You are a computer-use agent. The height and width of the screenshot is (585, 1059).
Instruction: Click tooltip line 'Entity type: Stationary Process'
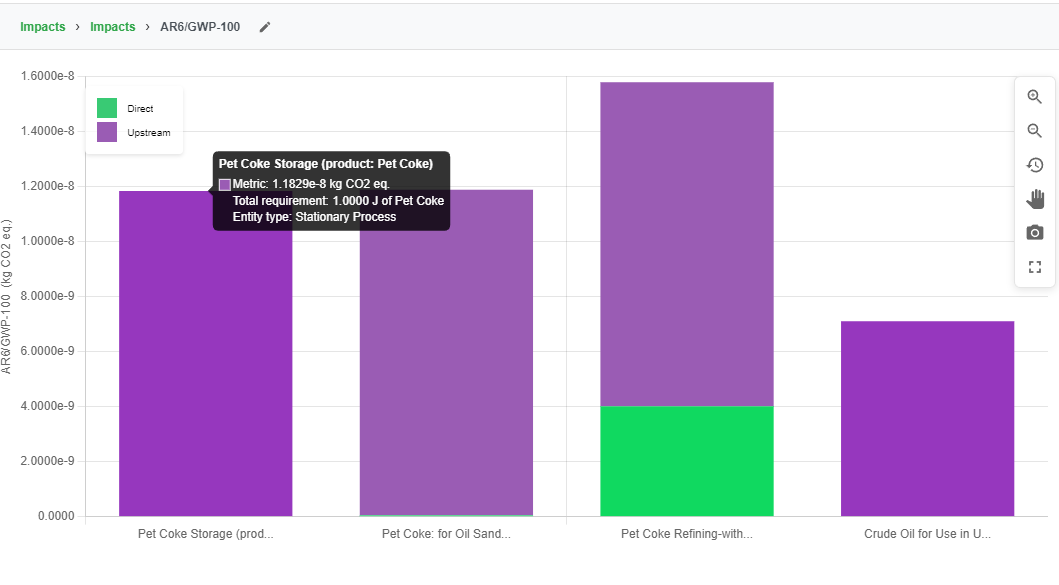(x=314, y=217)
